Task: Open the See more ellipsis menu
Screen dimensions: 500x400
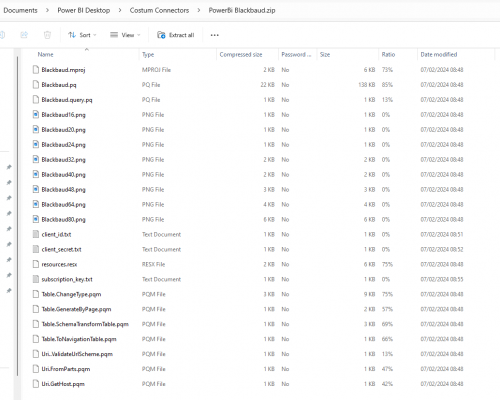Action: pyautogui.click(x=215, y=35)
